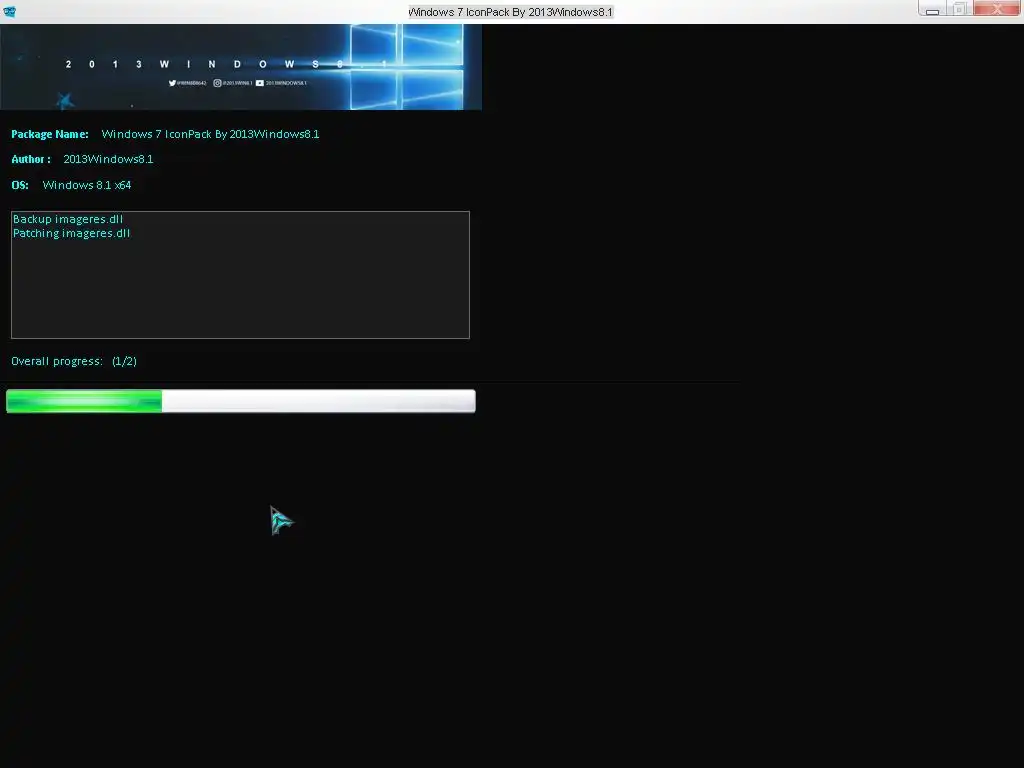Click the window title text in title bar
The height and width of the screenshot is (768, 1024).
pyautogui.click(x=511, y=12)
